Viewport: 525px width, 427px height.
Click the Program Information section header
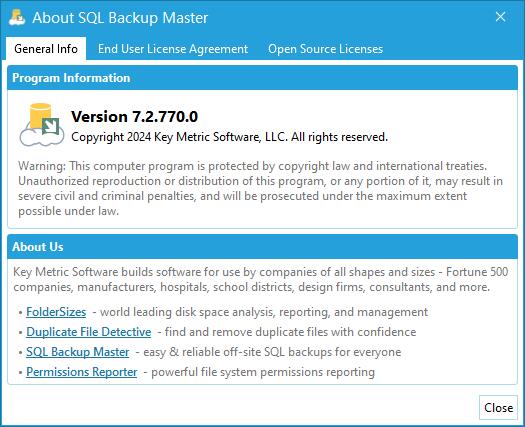click(262, 78)
